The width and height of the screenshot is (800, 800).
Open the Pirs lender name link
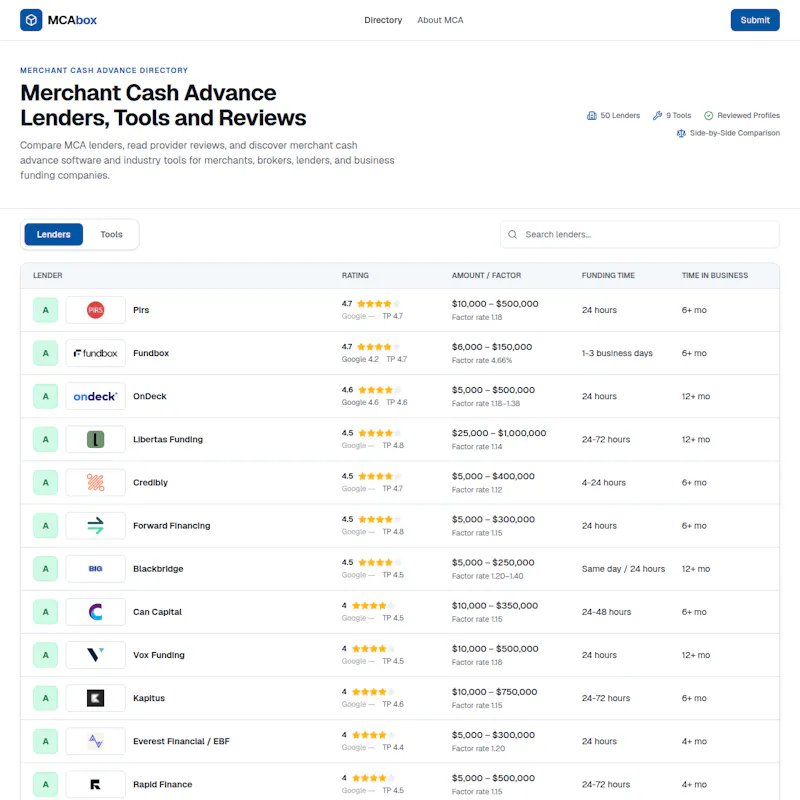(141, 310)
